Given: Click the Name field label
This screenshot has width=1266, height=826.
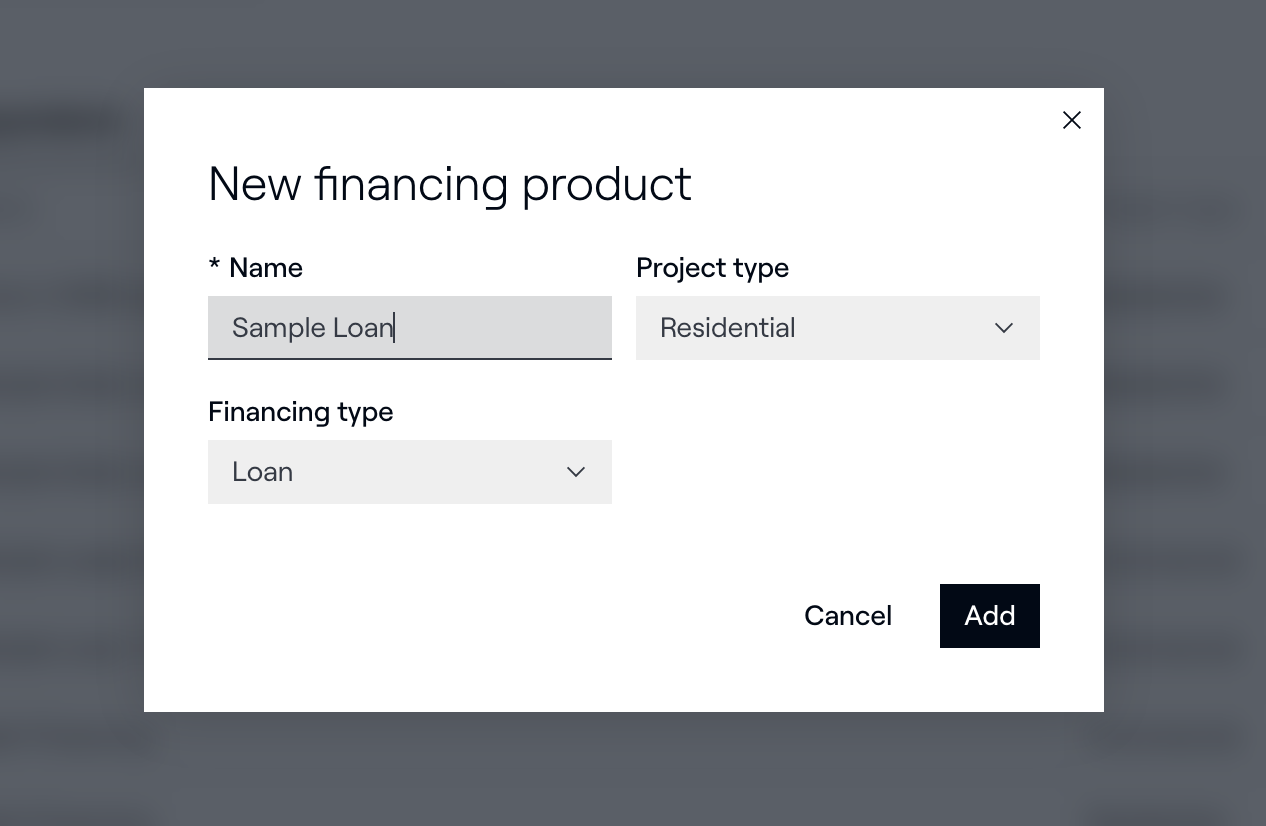Looking at the screenshot, I should tap(266, 268).
